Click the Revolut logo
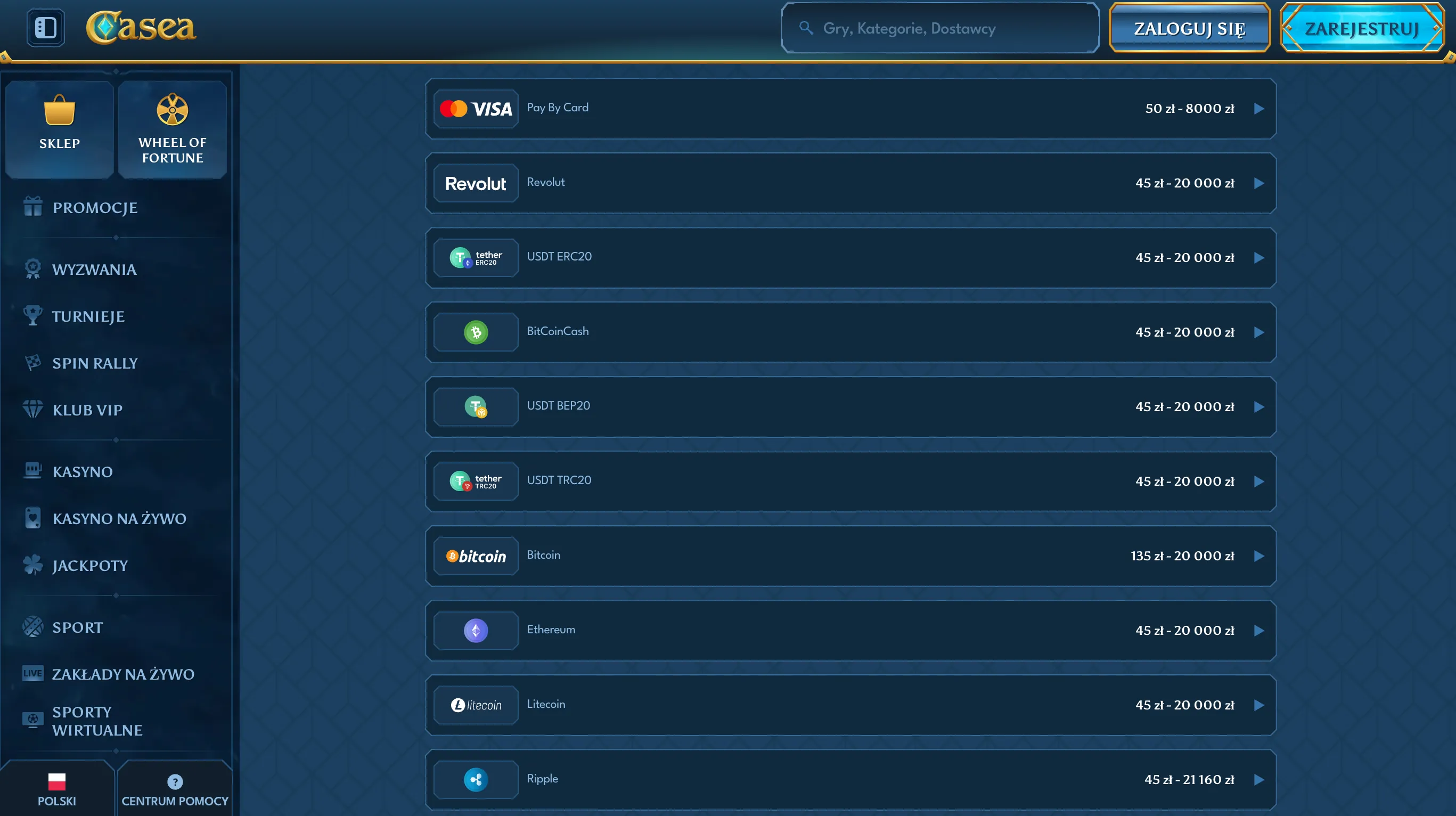The height and width of the screenshot is (816, 1456). [x=476, y=183]
